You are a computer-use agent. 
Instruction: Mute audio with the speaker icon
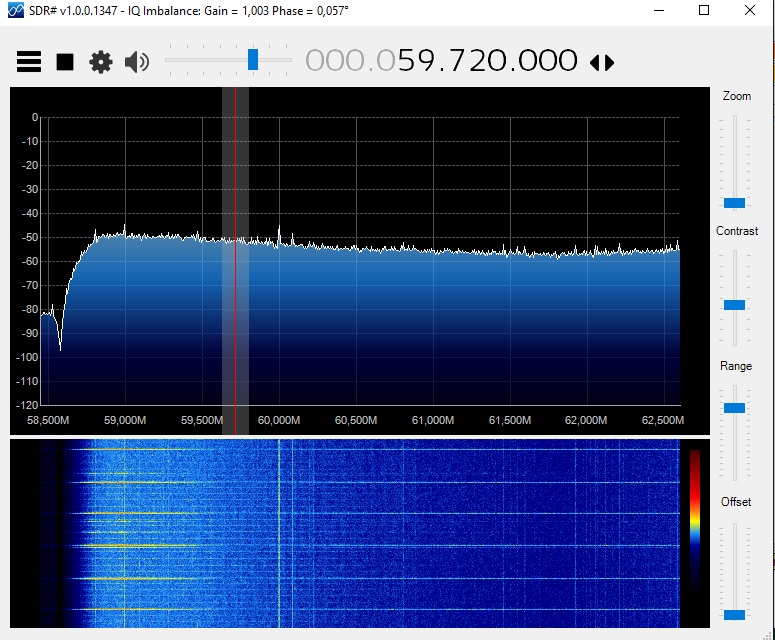[137, 62]
